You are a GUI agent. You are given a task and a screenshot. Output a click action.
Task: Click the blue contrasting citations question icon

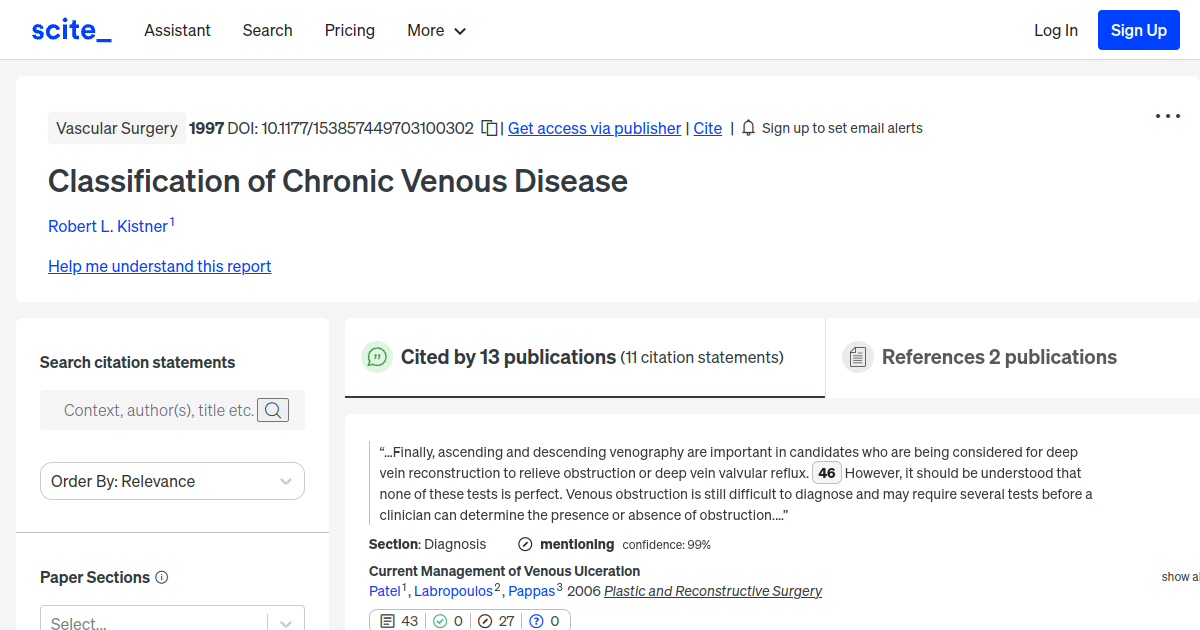536,620
